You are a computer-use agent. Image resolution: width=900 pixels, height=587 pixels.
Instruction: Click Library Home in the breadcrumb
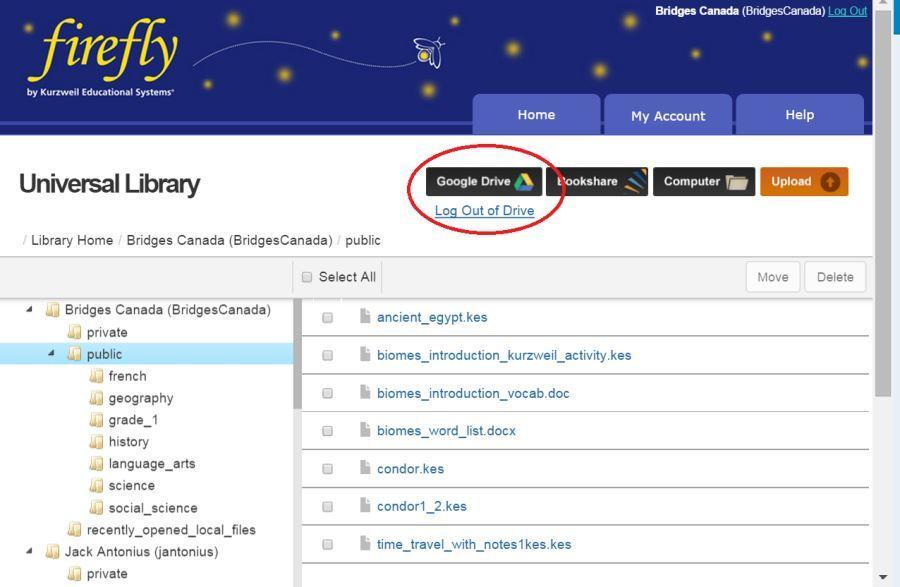coord(72,241)
